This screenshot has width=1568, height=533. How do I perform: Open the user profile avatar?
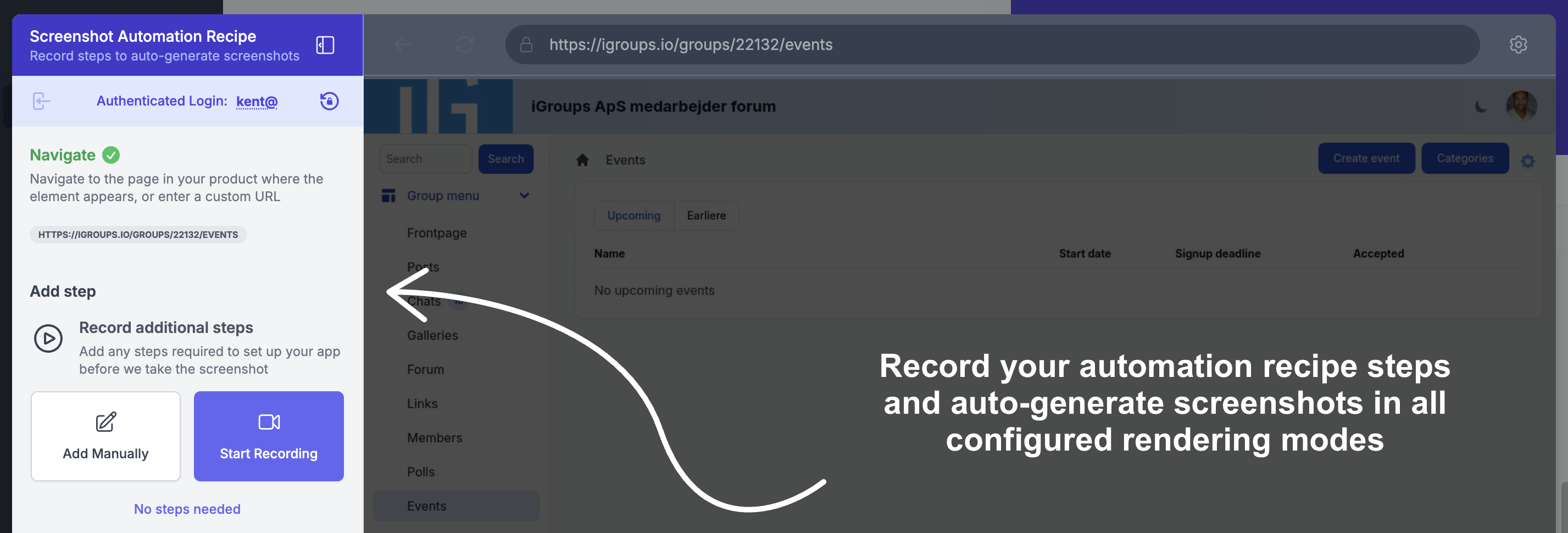[1521, 106]
